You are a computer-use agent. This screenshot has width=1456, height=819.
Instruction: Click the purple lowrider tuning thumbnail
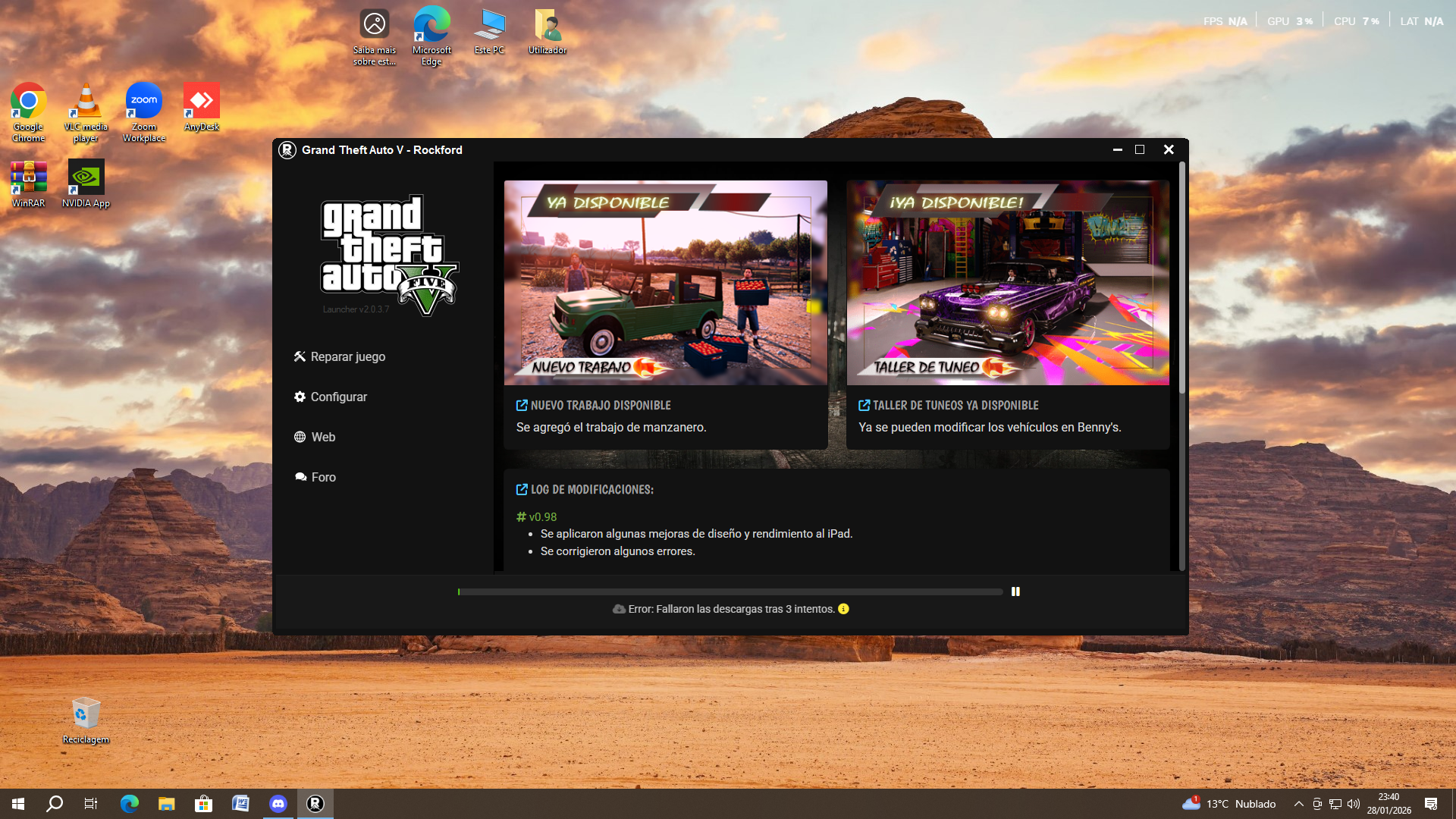[1007, 282]
